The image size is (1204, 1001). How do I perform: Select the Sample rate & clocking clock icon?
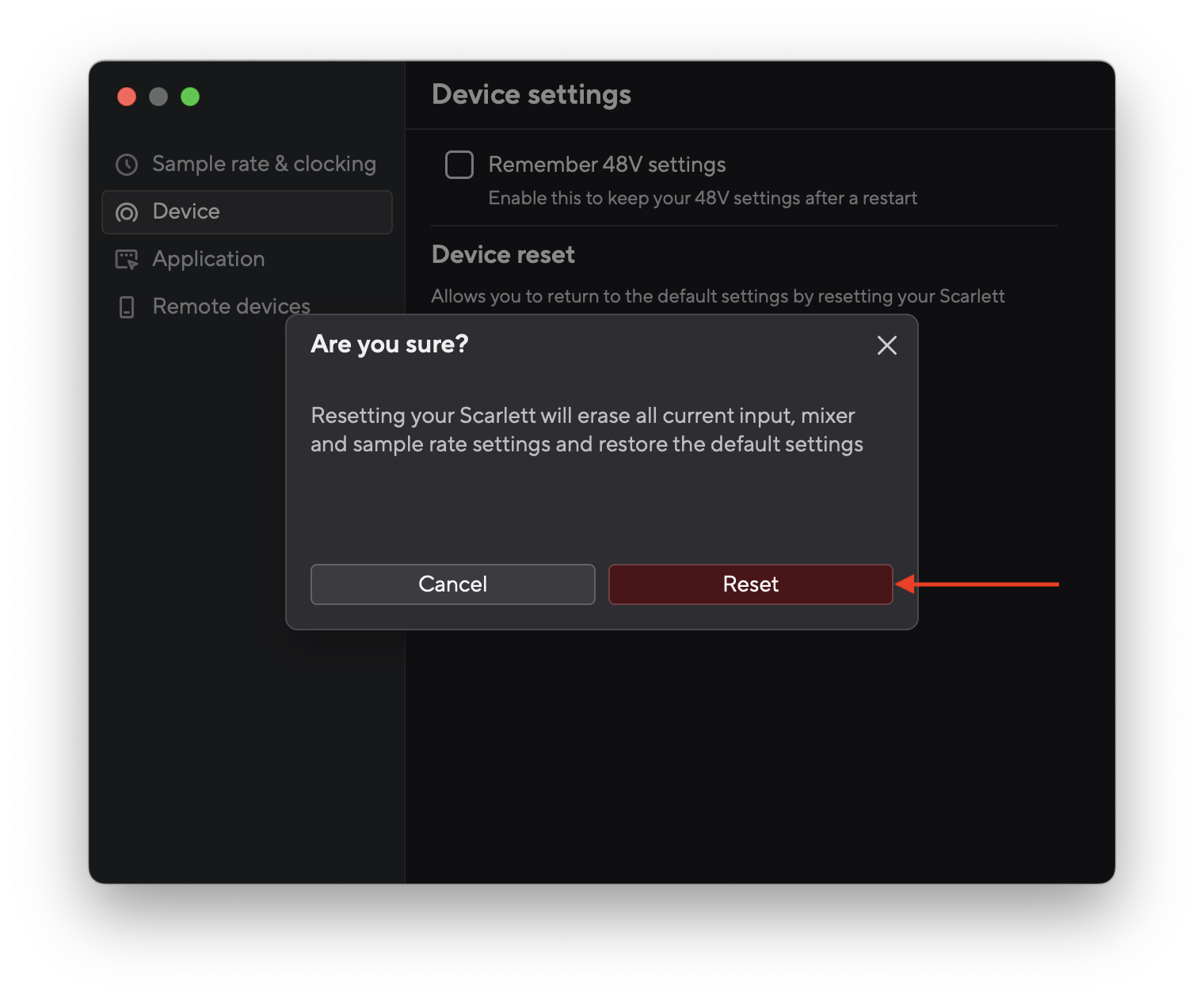(x=128, y=164)
